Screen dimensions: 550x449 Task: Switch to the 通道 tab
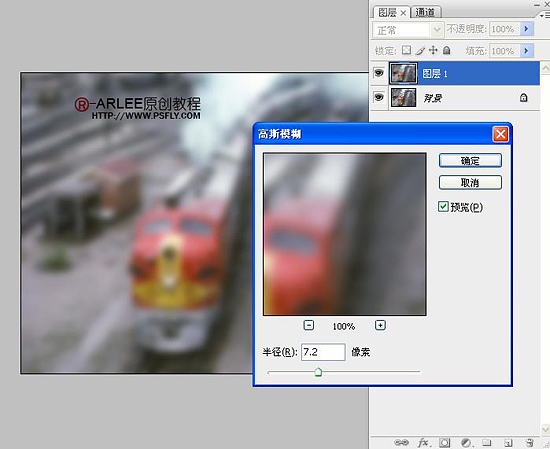click(425, 12)
